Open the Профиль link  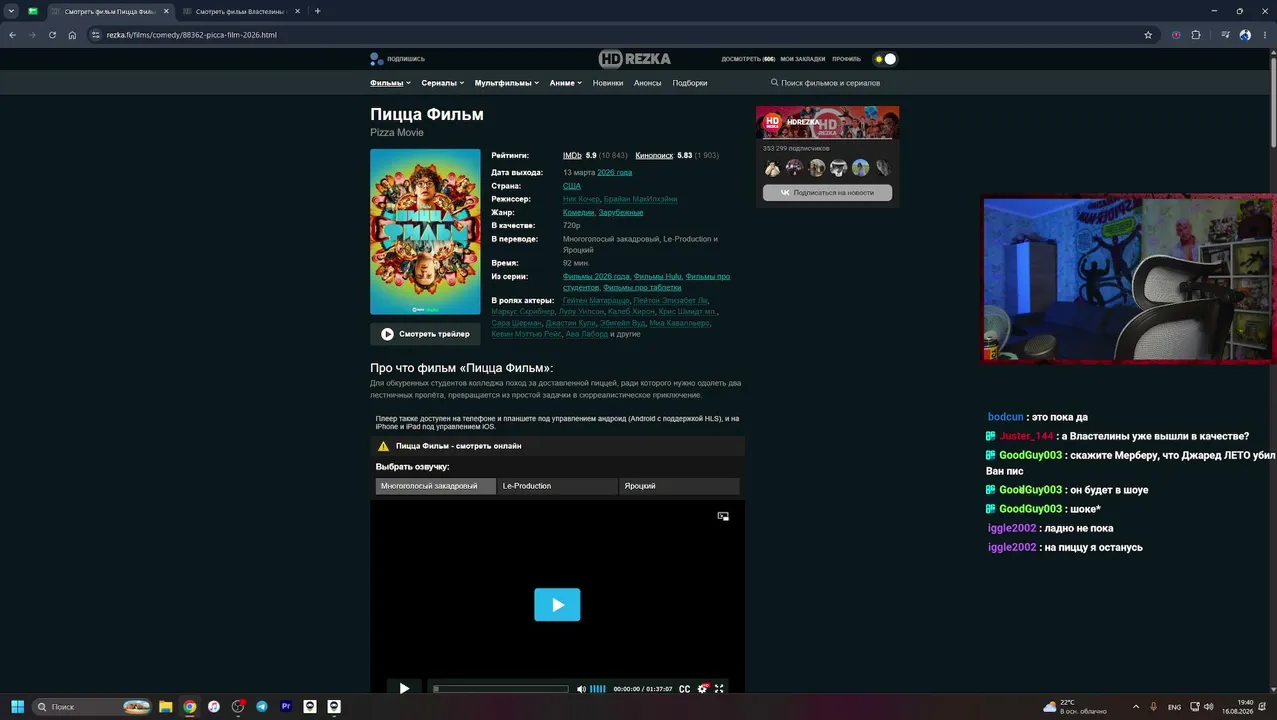point(846,59)
